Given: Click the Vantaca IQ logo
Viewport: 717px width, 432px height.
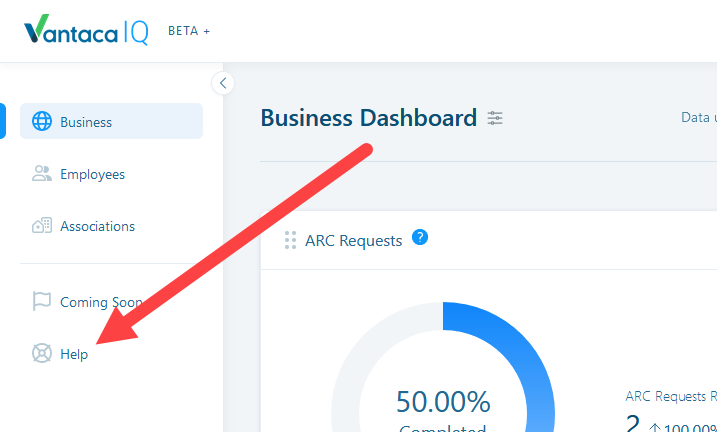Looking at the screenshot, I should [86, 30].
